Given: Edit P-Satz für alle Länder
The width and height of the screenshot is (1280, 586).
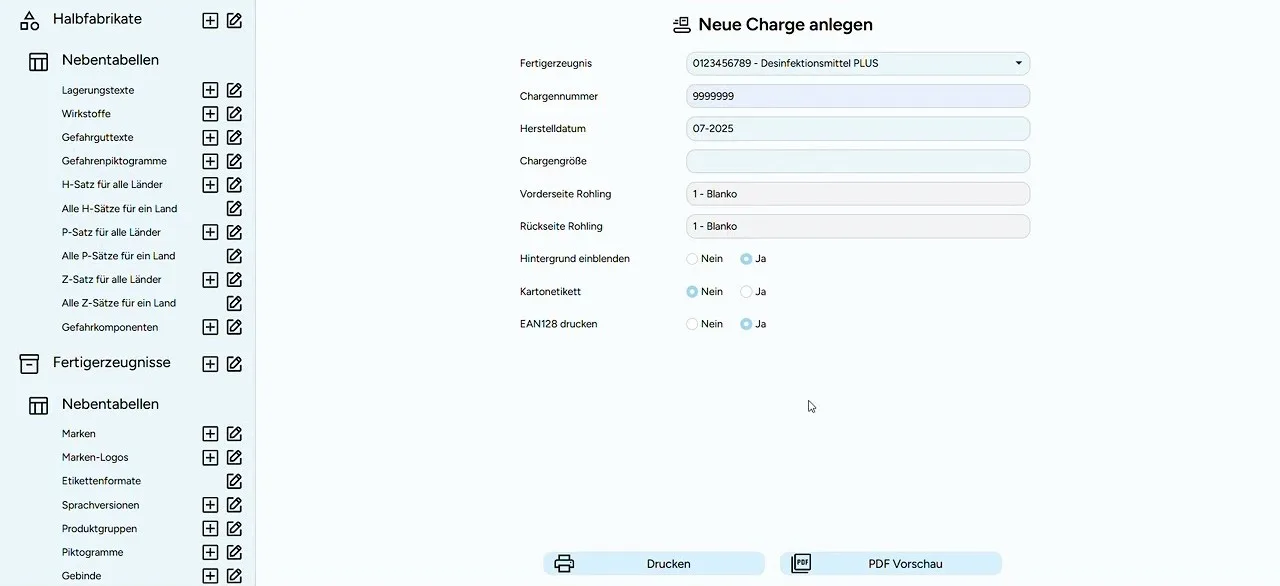Looking at the screenshot, I should (x=234, y=232).
